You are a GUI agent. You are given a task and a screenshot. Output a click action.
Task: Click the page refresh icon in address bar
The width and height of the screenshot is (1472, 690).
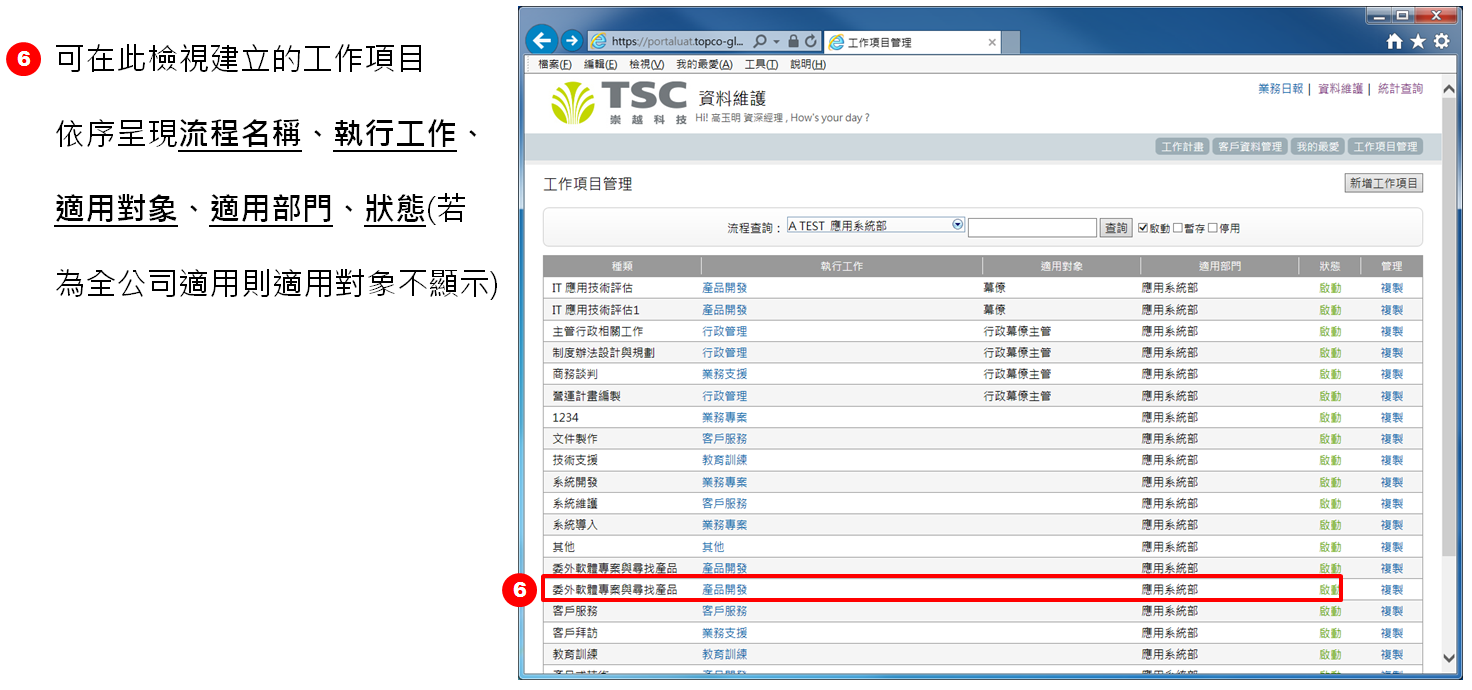(810, 42)
